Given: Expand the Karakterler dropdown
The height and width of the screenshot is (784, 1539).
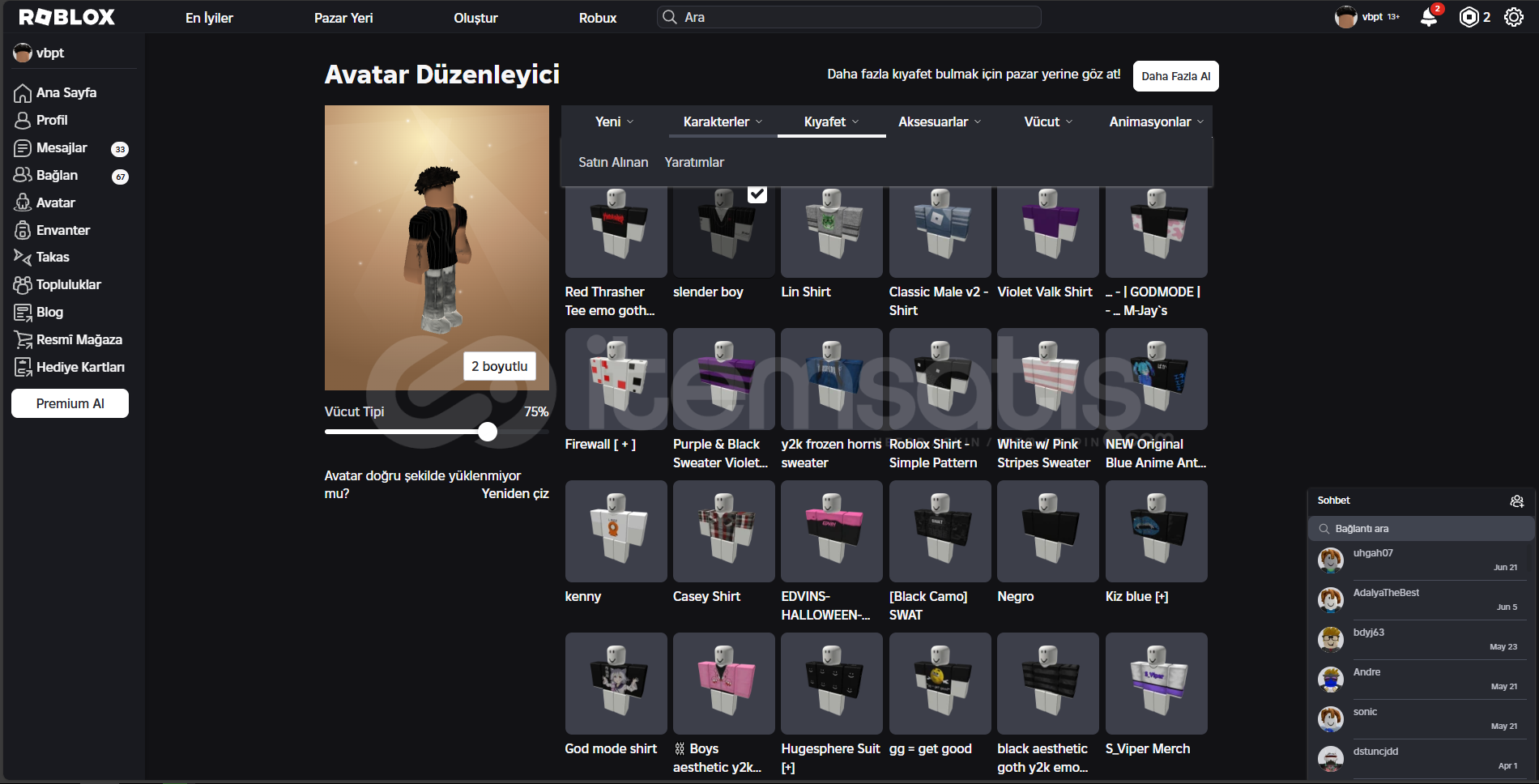Looking at the screenshot, I should (723, 121).
